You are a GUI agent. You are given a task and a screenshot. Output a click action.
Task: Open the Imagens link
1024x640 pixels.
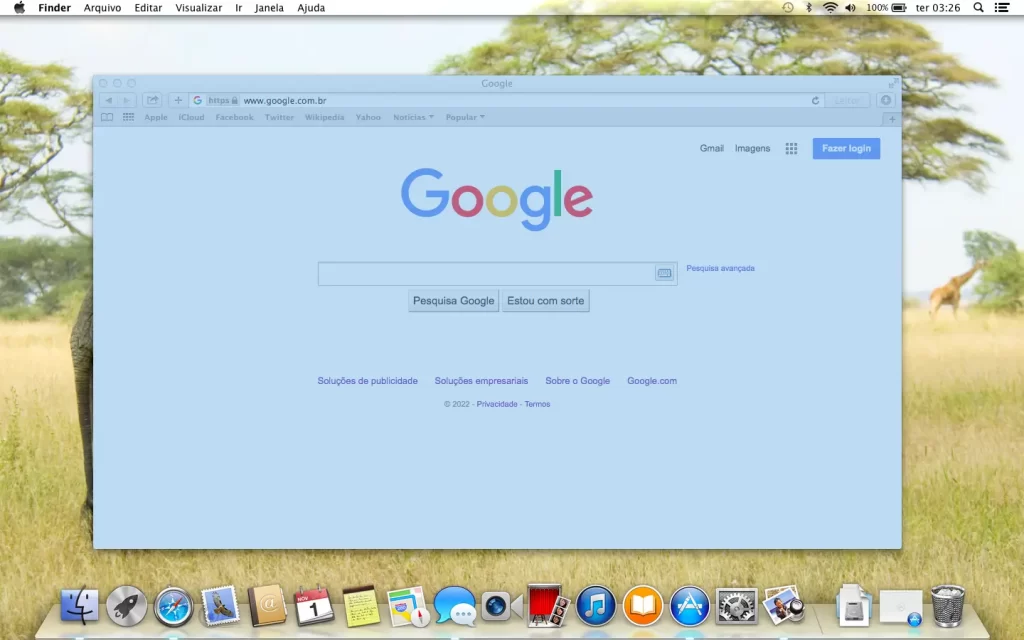pyautogui.click(x=752, y=148)
